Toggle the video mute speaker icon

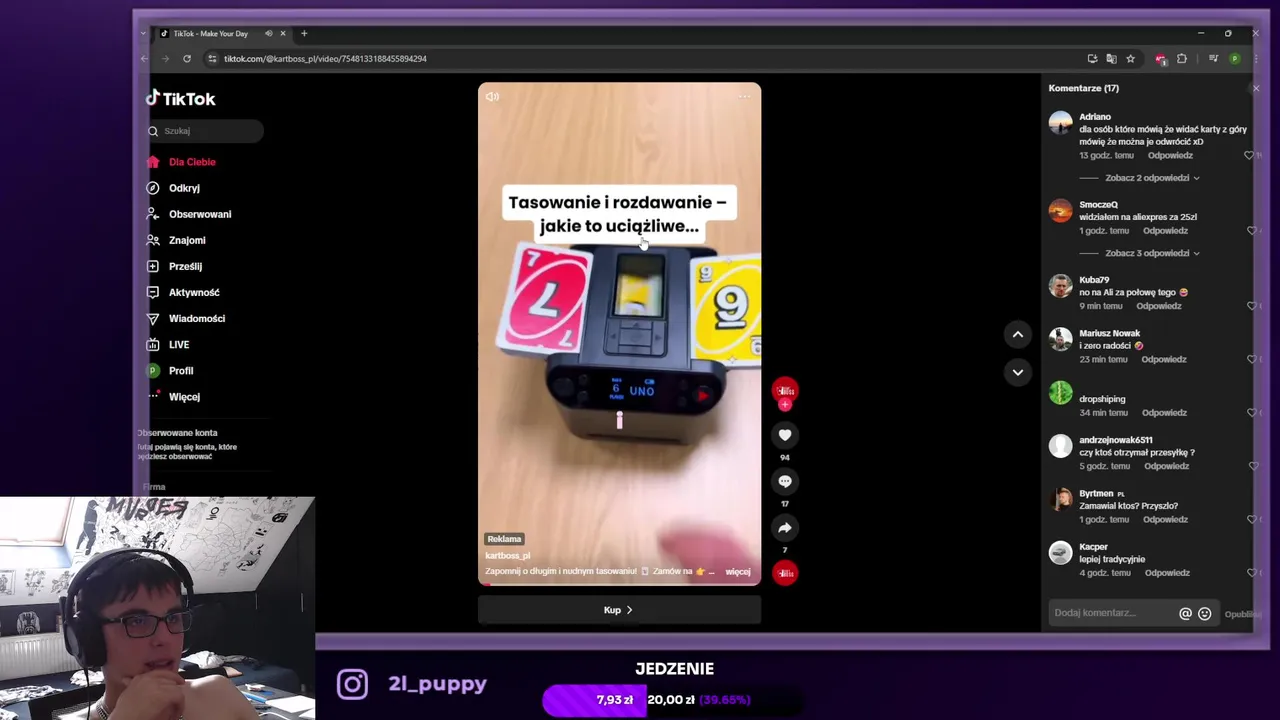pyautogui.click(x=492, y=97)
